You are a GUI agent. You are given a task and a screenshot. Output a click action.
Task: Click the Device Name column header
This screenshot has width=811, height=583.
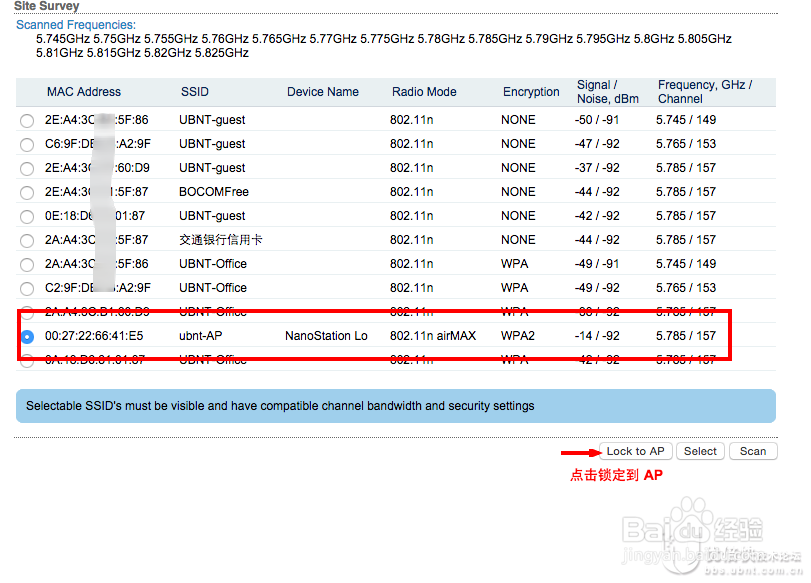tap(323, 92)
